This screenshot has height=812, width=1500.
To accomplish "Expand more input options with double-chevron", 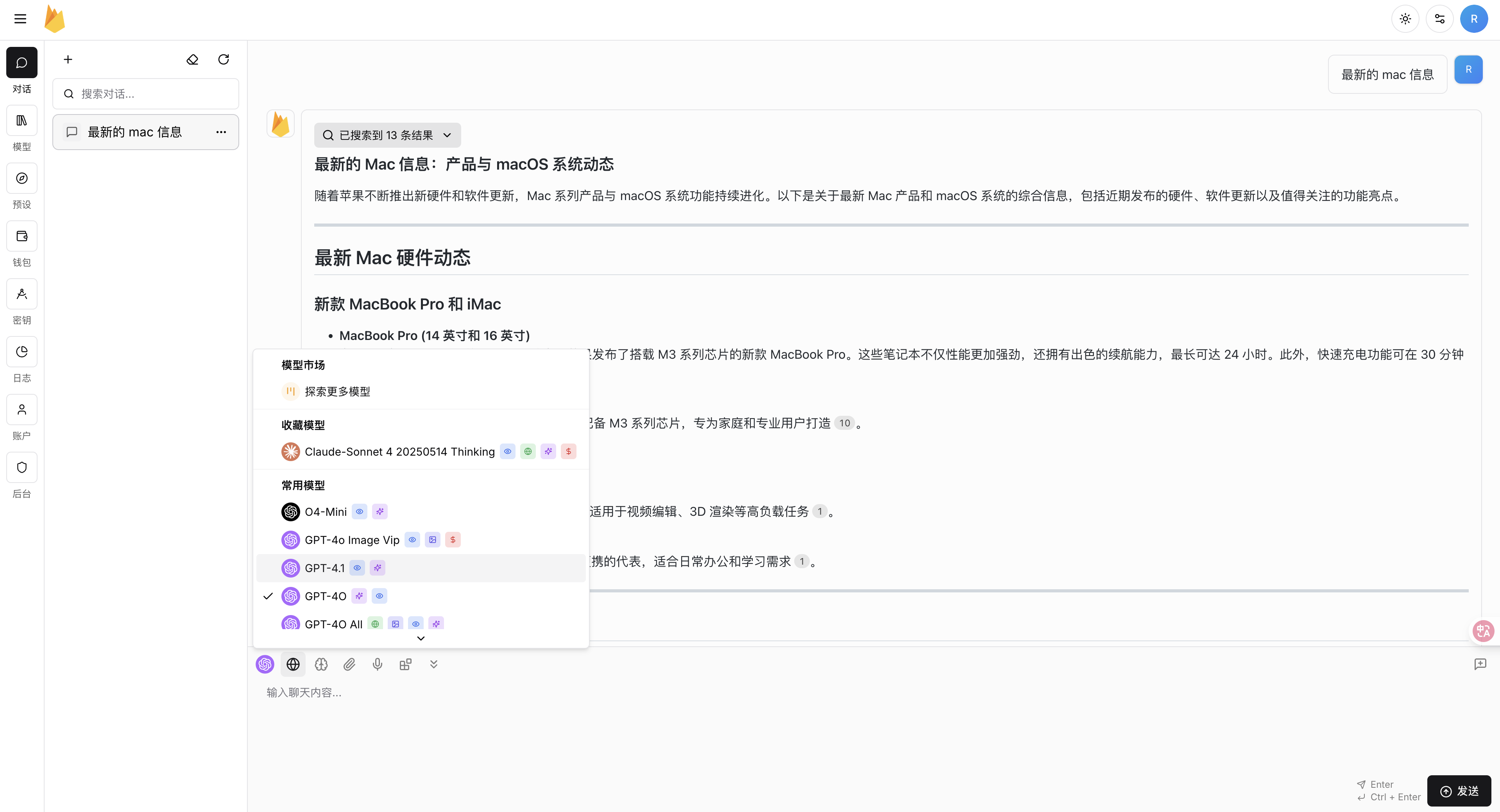I will click(x=433, y=664).
